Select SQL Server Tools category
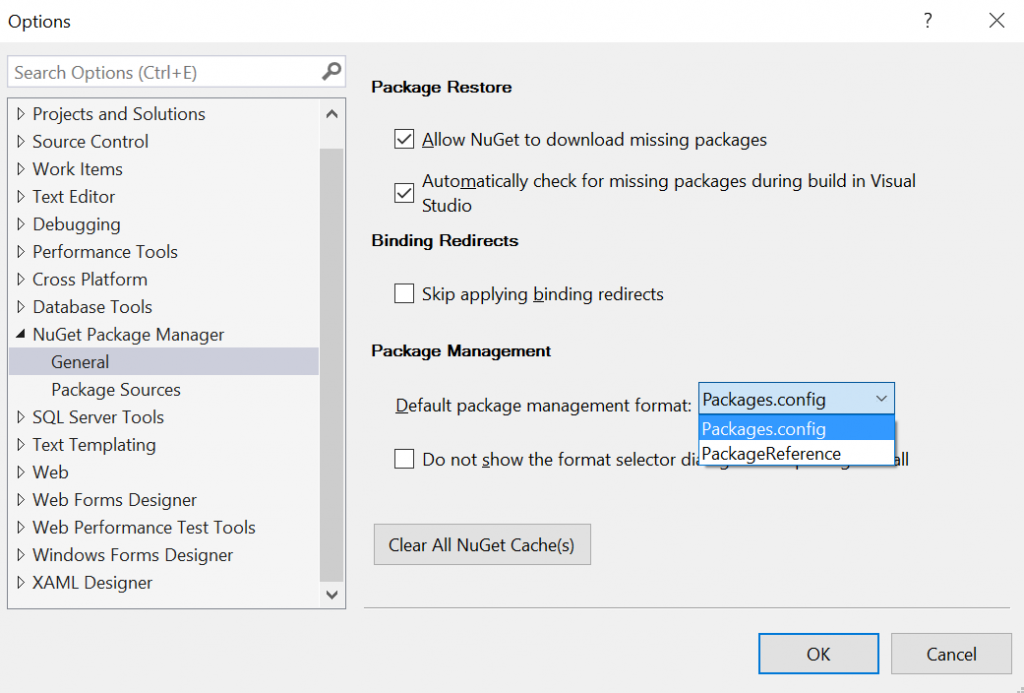 (98, 417)
